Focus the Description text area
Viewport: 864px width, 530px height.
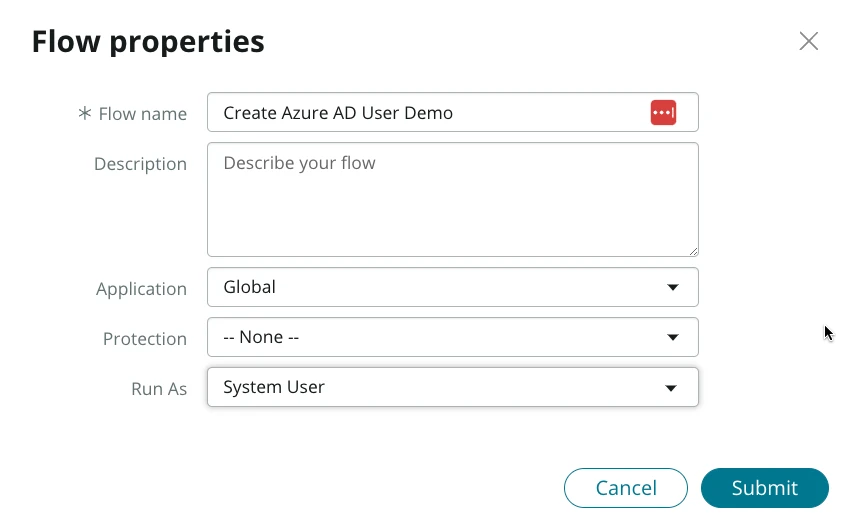[x=450, y=200]
